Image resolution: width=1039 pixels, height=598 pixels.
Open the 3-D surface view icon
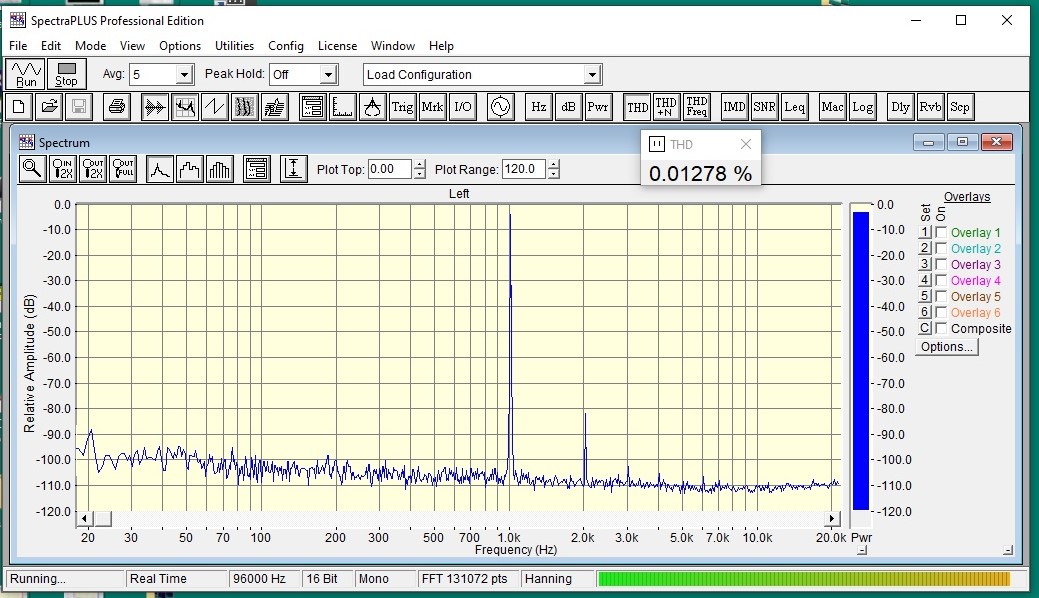pyautogui.click(x=274, y=107)
